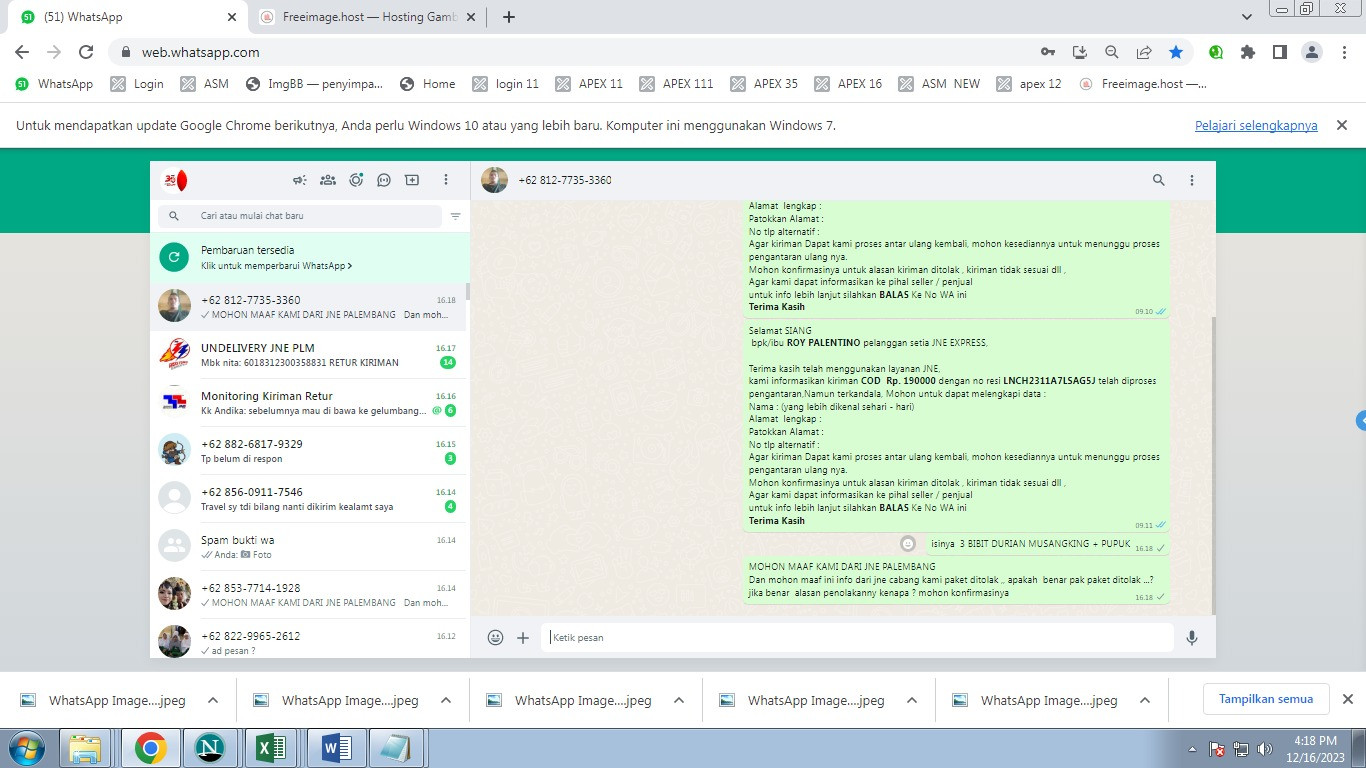Record a voice message with the microphone
Image resolution: width=1366 pixels, height=768 pixels.
tap(1192, 637)
